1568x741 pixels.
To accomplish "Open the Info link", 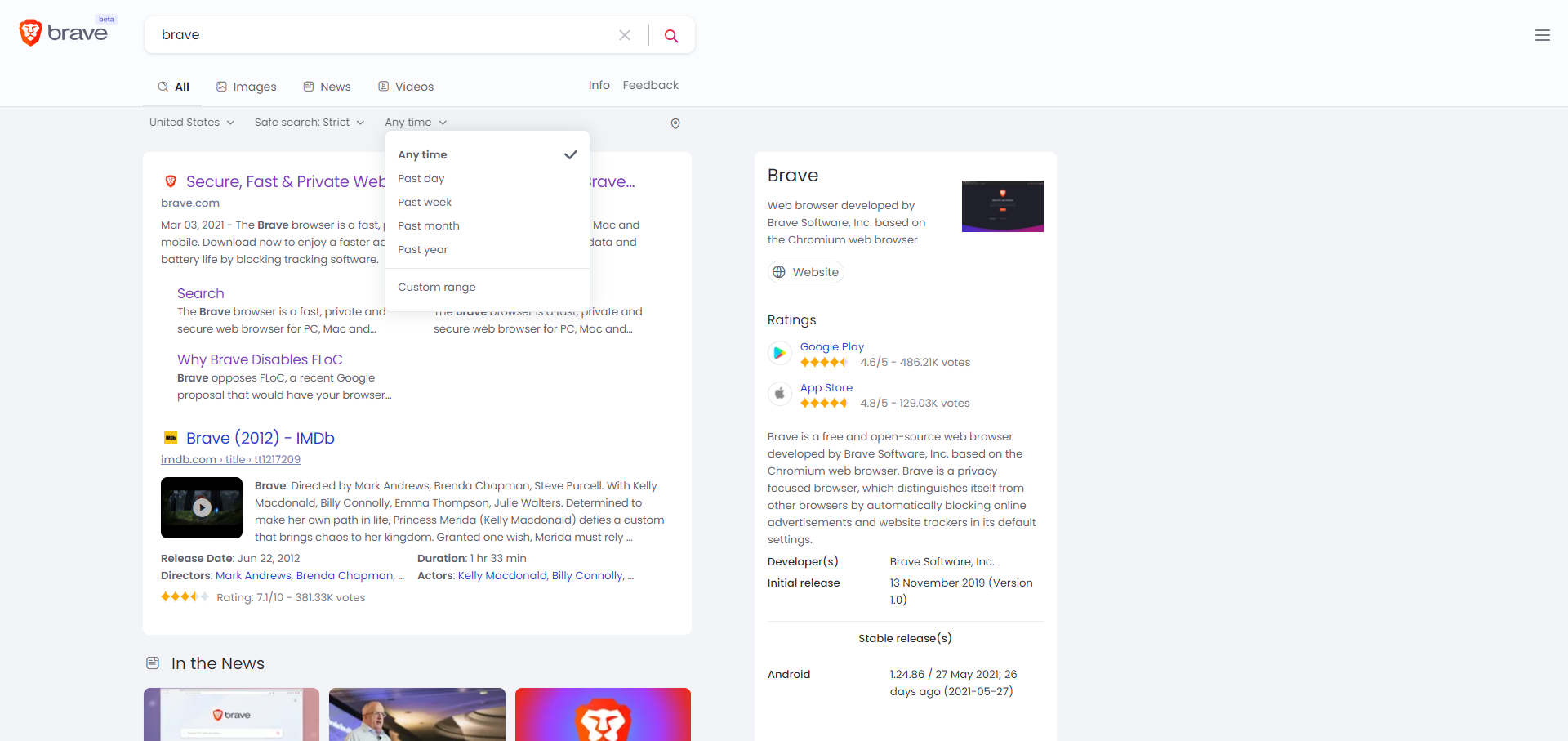I will pyautogui.click(x=599, y=85).
